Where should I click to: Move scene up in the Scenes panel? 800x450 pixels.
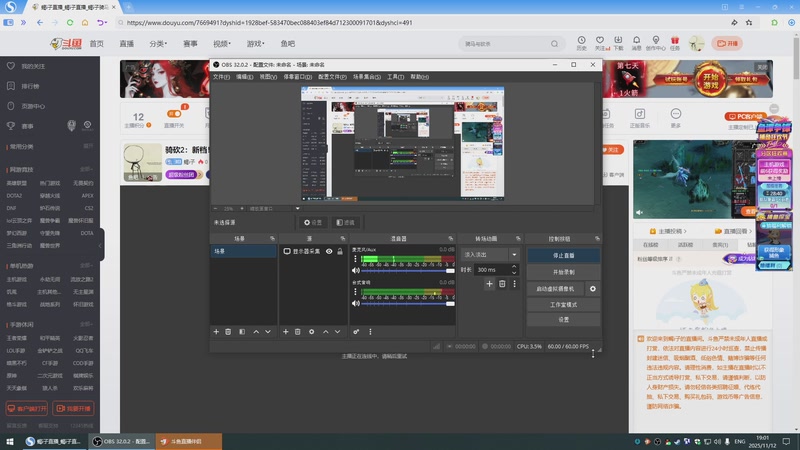coord(256,332)
